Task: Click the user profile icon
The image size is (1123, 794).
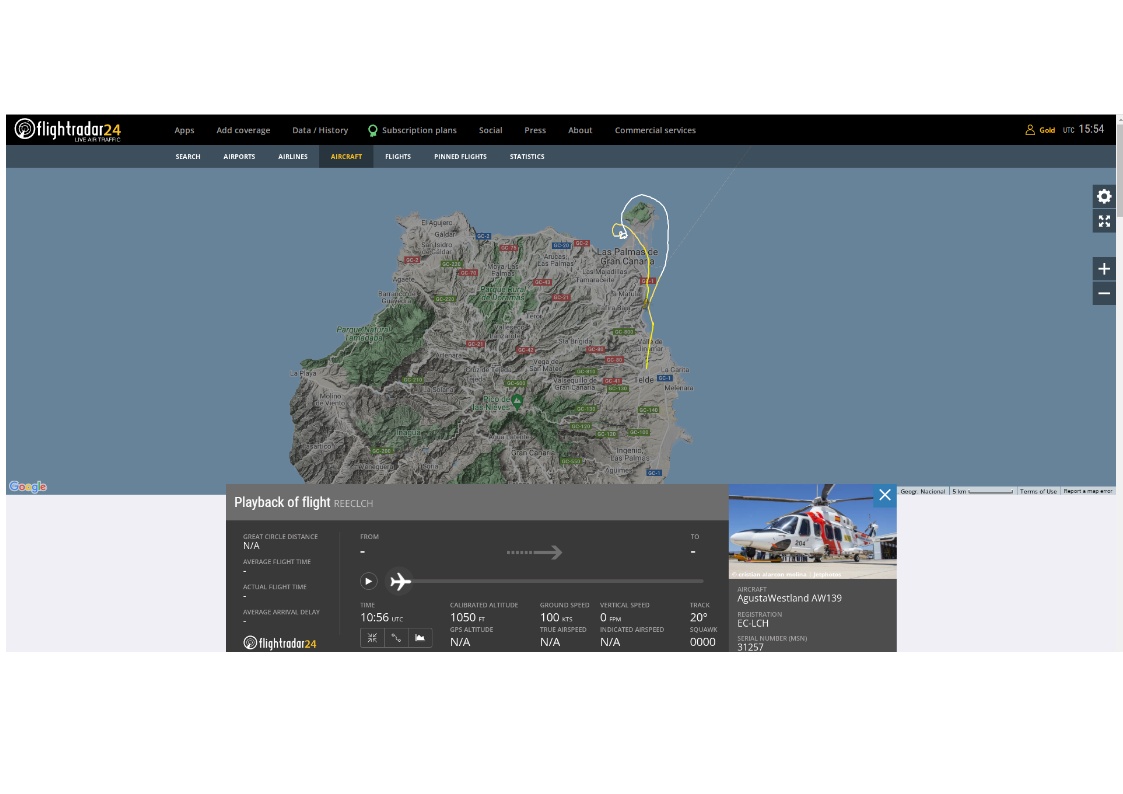Action: point(1030,130)
